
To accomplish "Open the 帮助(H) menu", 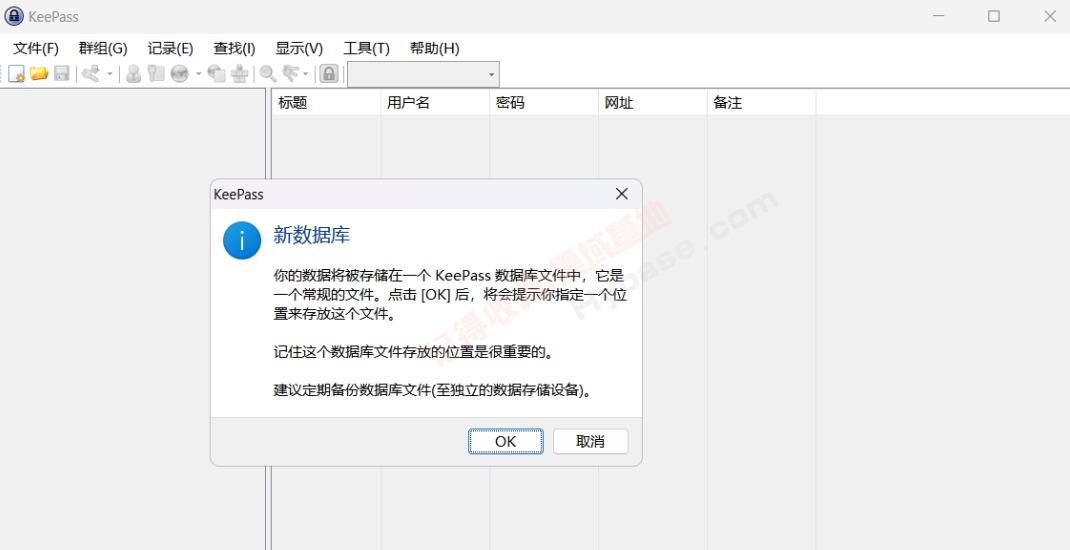I will pos(435,48).
